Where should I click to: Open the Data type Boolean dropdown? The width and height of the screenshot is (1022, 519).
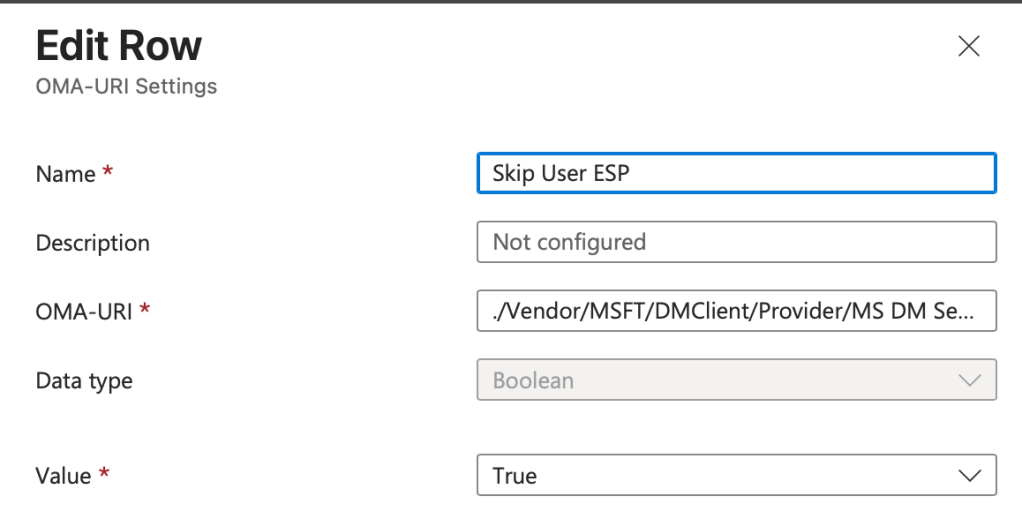tap(736, 381)
